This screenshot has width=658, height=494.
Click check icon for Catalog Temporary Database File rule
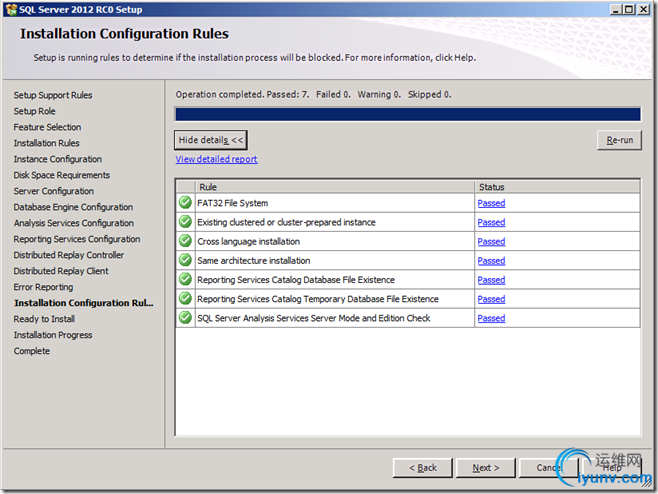click(x=185, y=298)
